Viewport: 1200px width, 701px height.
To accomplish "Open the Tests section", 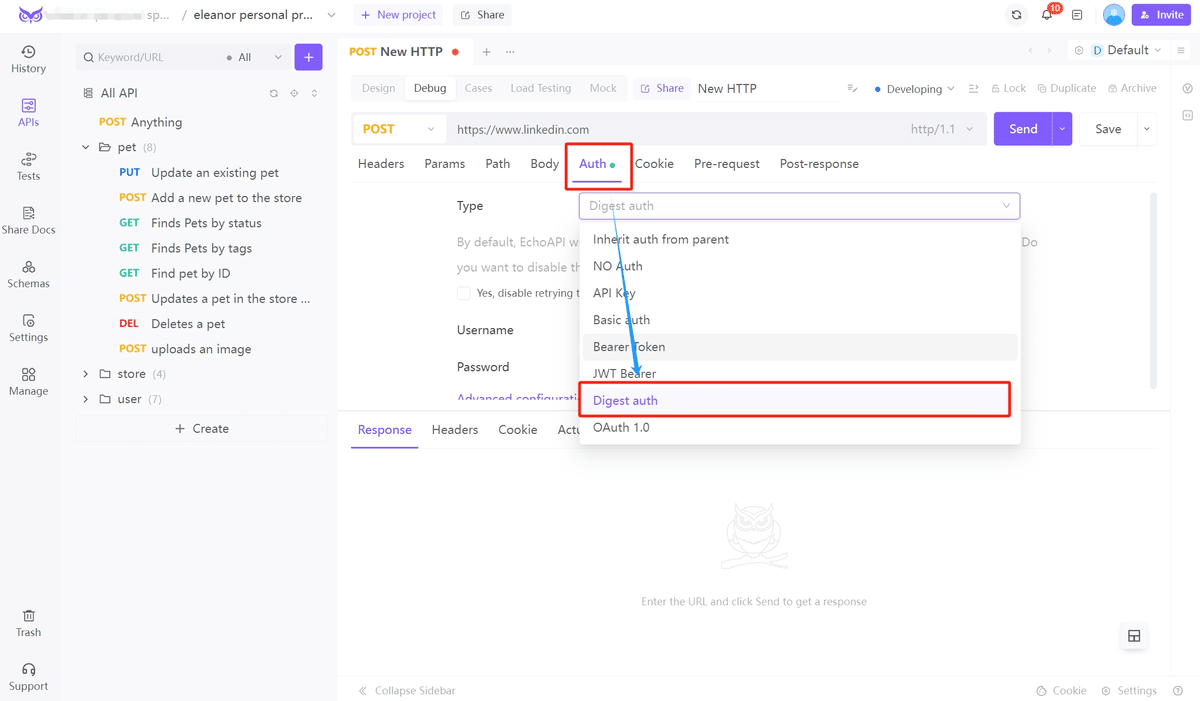I will click(x=28, y=166).
